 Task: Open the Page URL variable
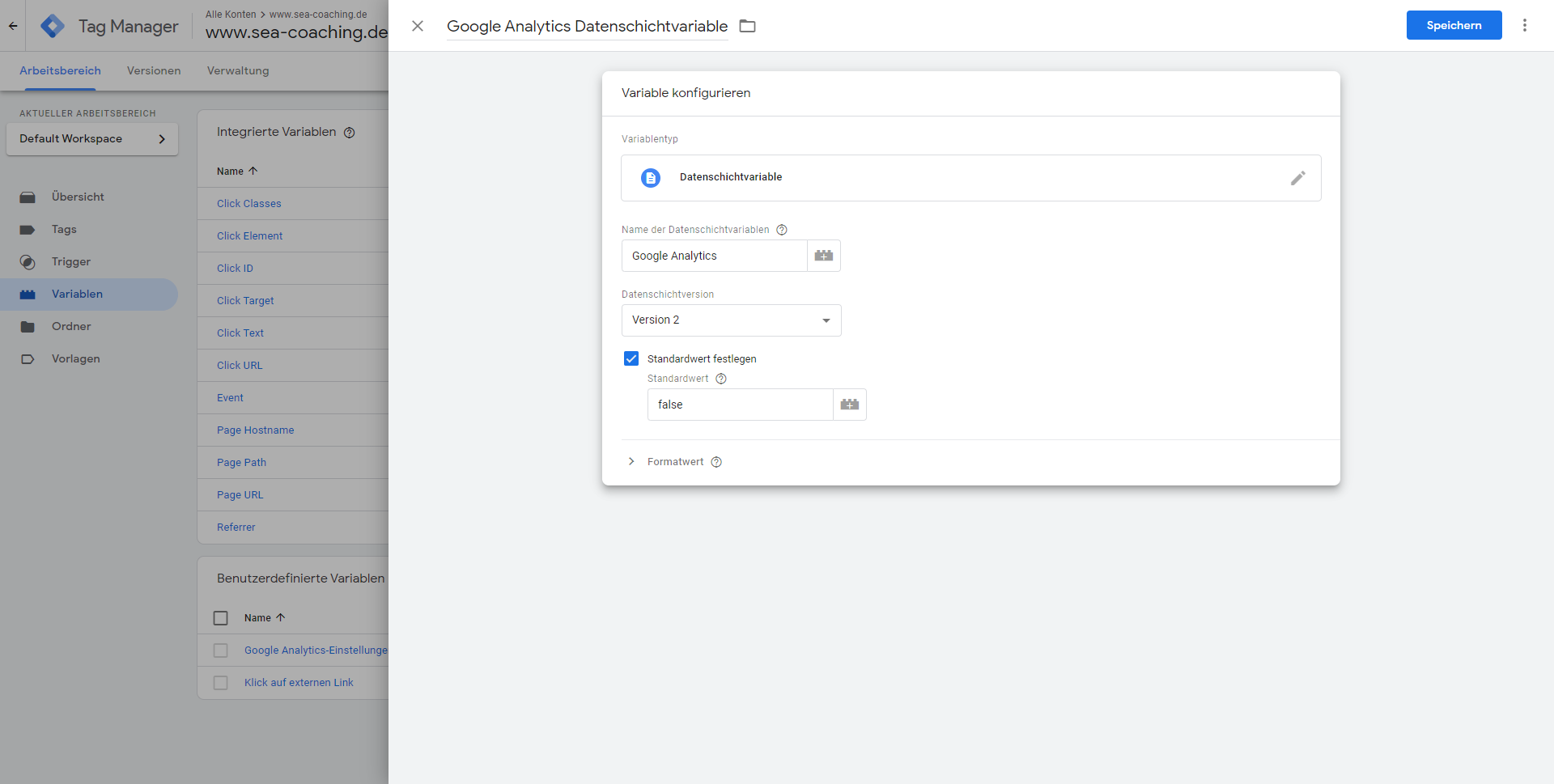coord(240,494)
